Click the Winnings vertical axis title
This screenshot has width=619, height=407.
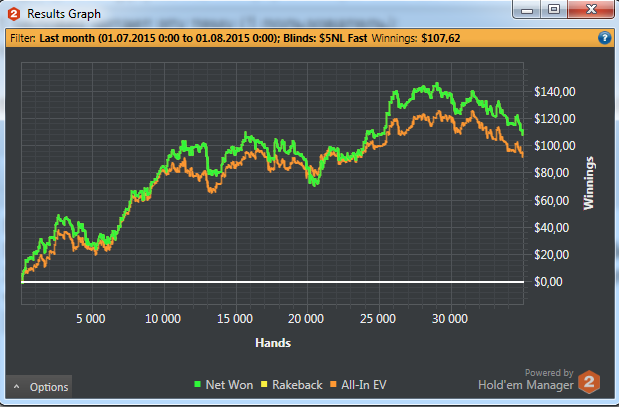(x=589, y=183)
